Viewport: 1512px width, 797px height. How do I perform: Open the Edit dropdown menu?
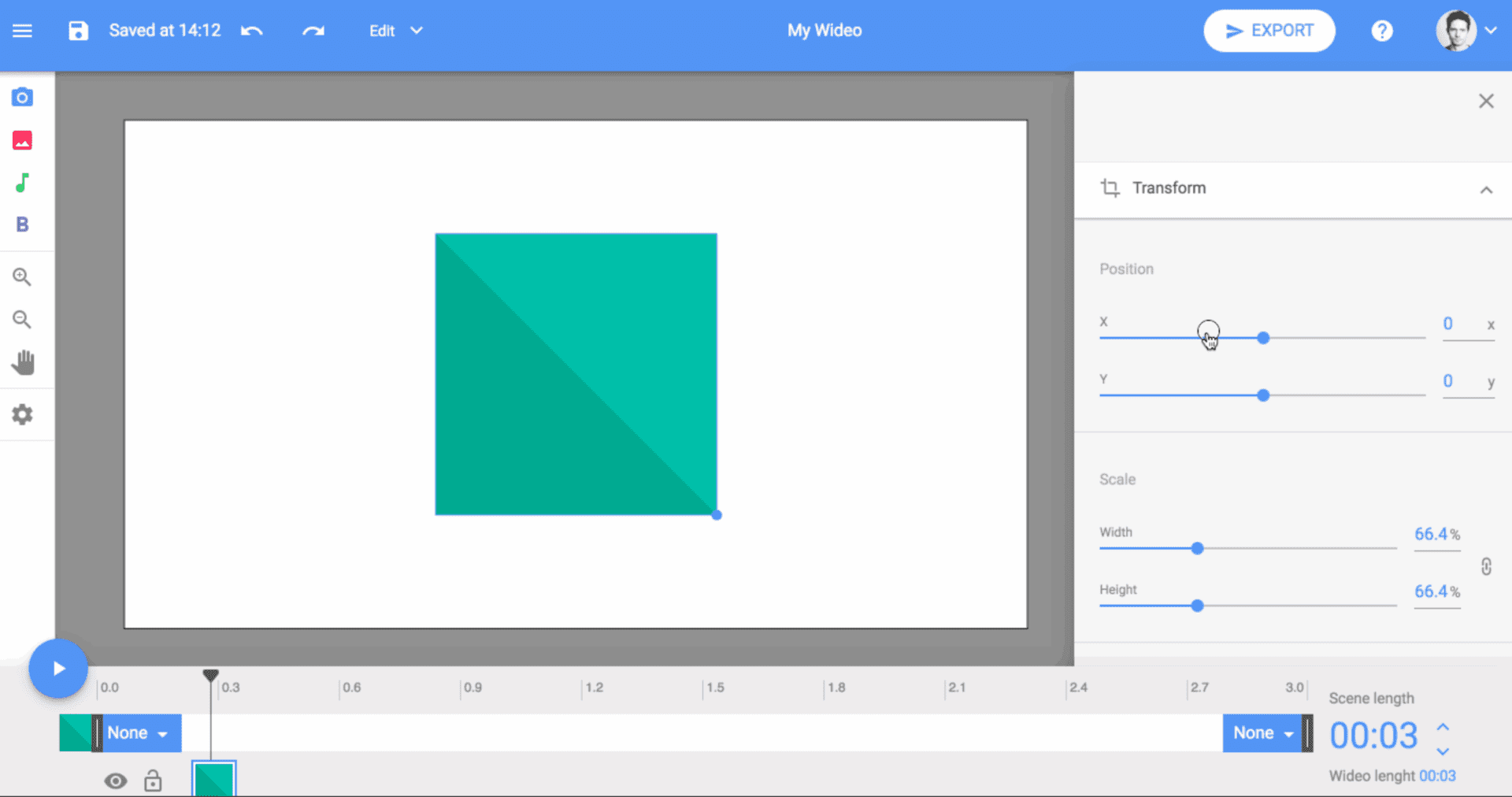pyautogui.click(x=395, y=31)
